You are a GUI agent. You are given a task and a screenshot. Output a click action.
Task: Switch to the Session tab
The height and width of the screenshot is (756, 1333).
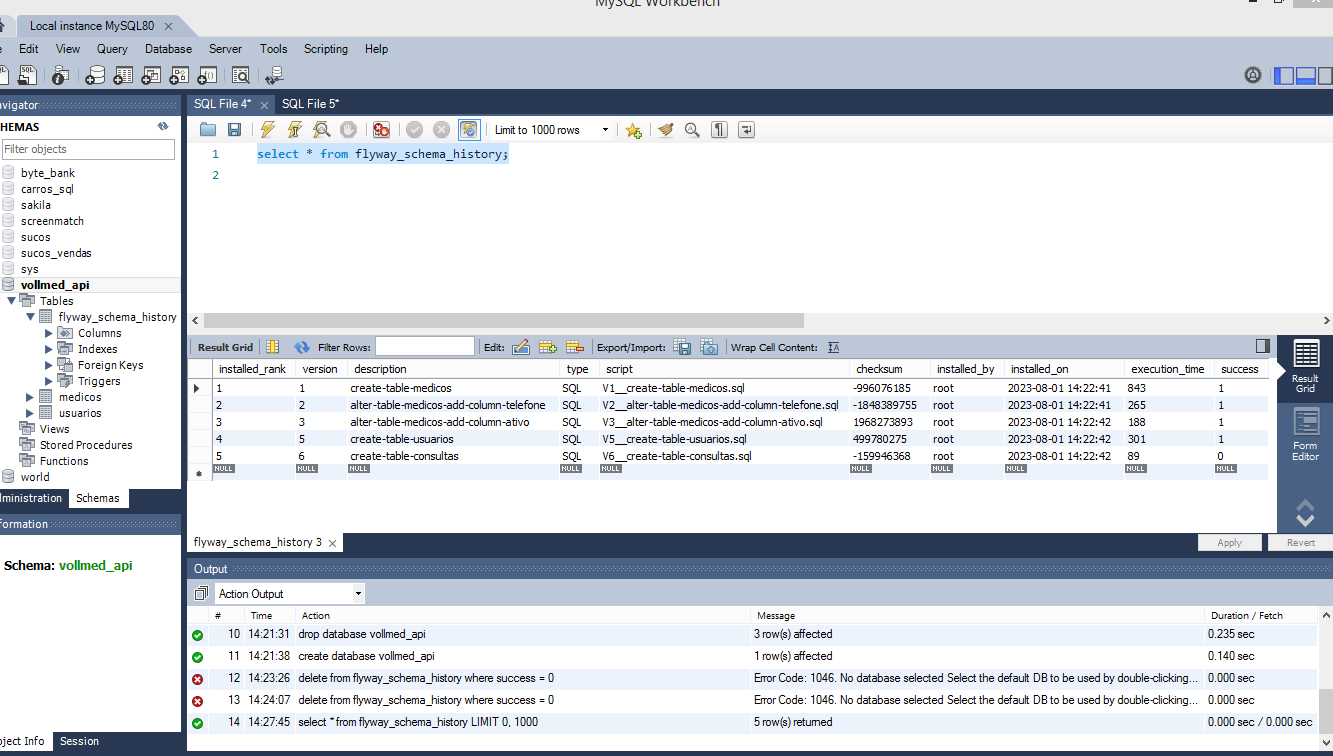[x=79, y=741]
